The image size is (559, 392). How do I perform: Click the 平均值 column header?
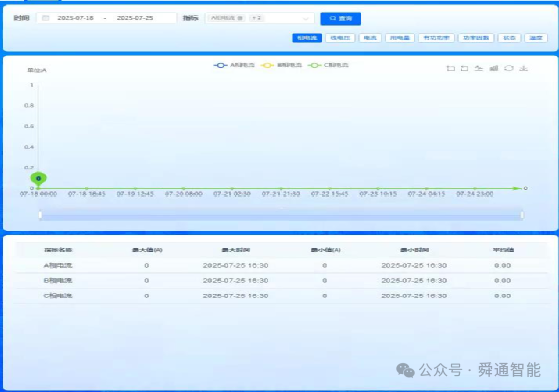pos(503,250)
